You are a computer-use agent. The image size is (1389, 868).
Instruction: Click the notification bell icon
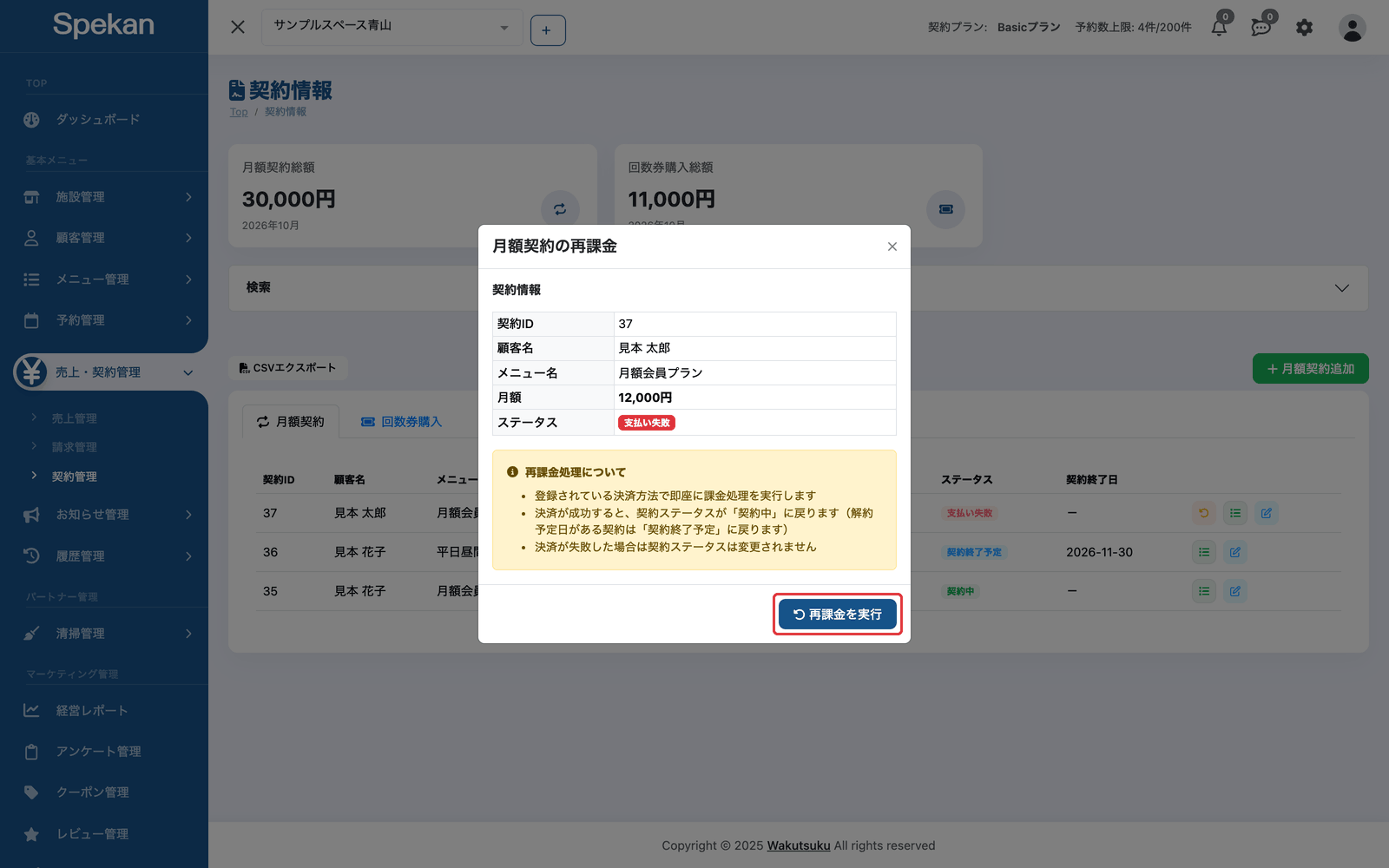click(x=1219, y=28)
